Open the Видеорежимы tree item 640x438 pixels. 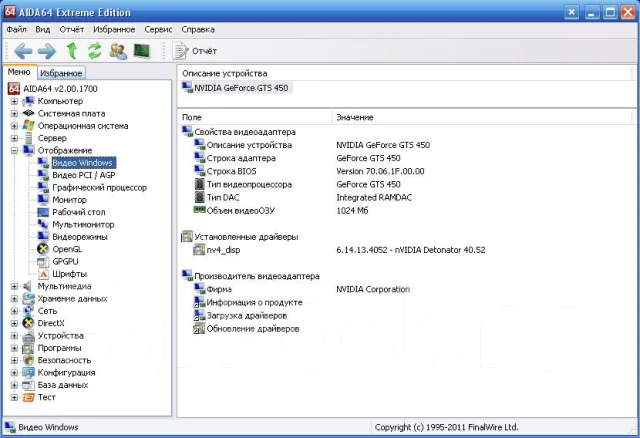click(80, 237)
